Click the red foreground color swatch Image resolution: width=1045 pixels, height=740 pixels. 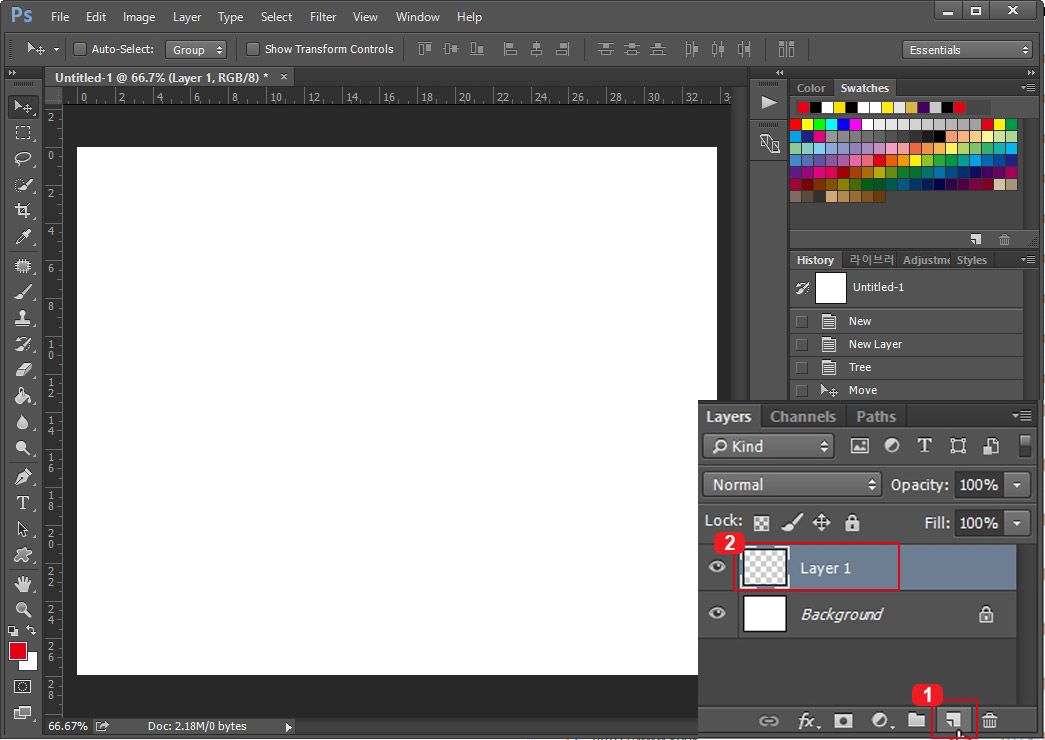[x=17, y=651]
